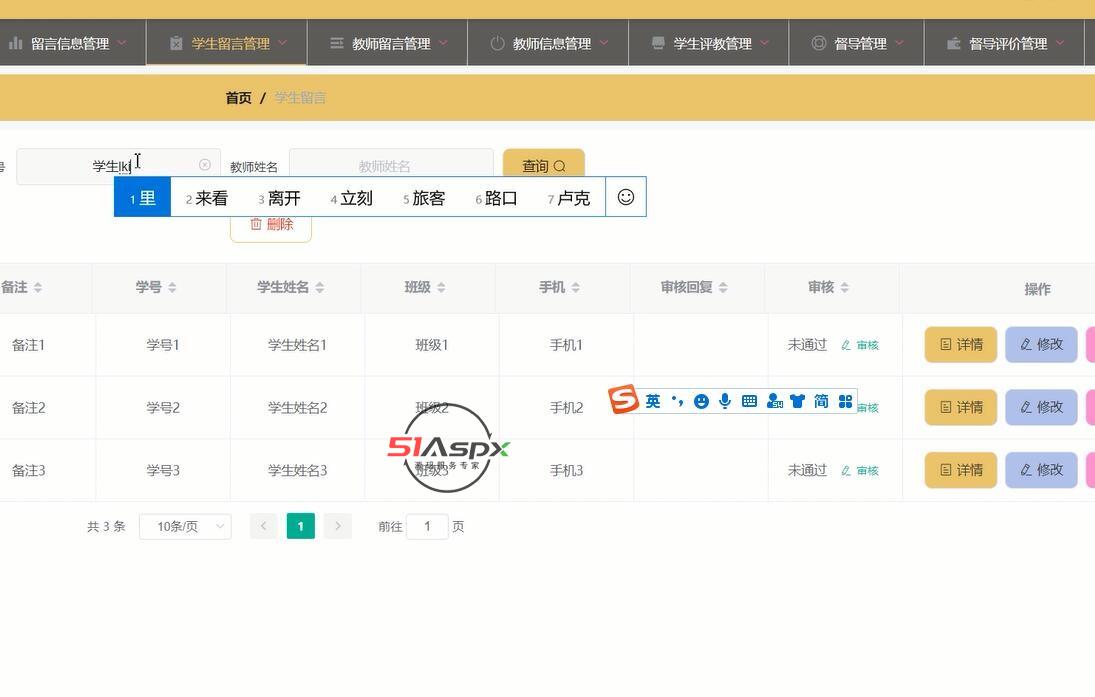Viewport: 1095px width, 697px height.
Task: Click camera icon of 督导评价管理
Action: pyautogui.click(x=954, y=43)
